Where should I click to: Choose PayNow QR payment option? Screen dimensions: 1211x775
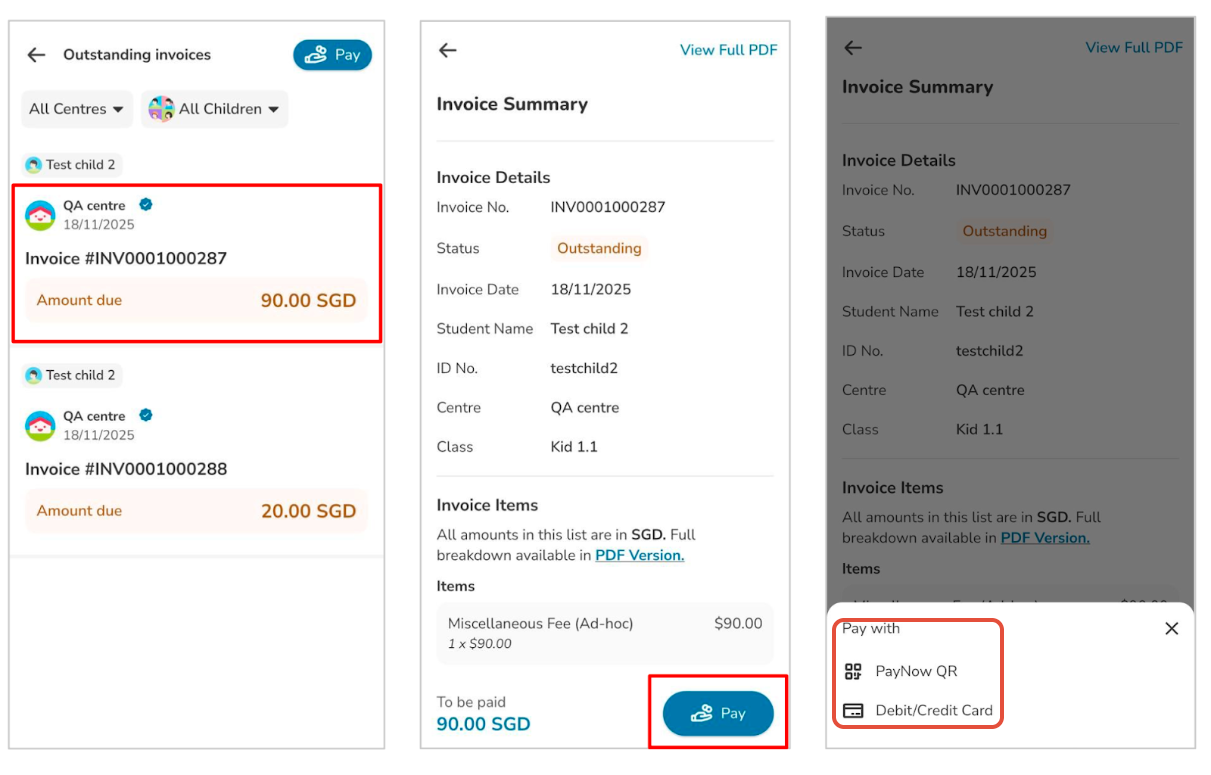tap(915, 671)
